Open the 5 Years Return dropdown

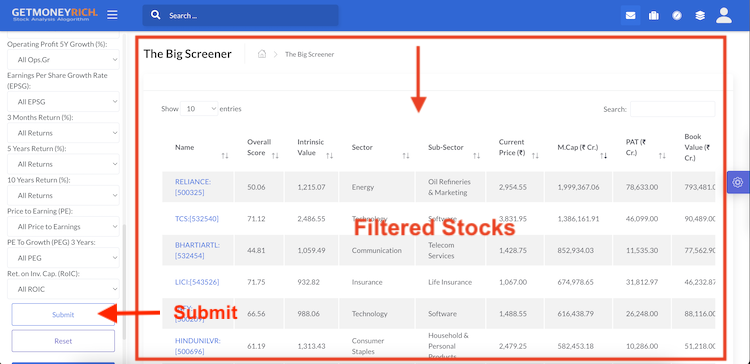tap(63, 164)
